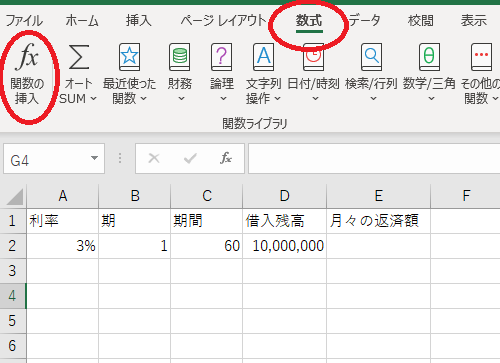Select cell with value 3%
Screen dimensions: 500x363
click(x=63, y=246)
